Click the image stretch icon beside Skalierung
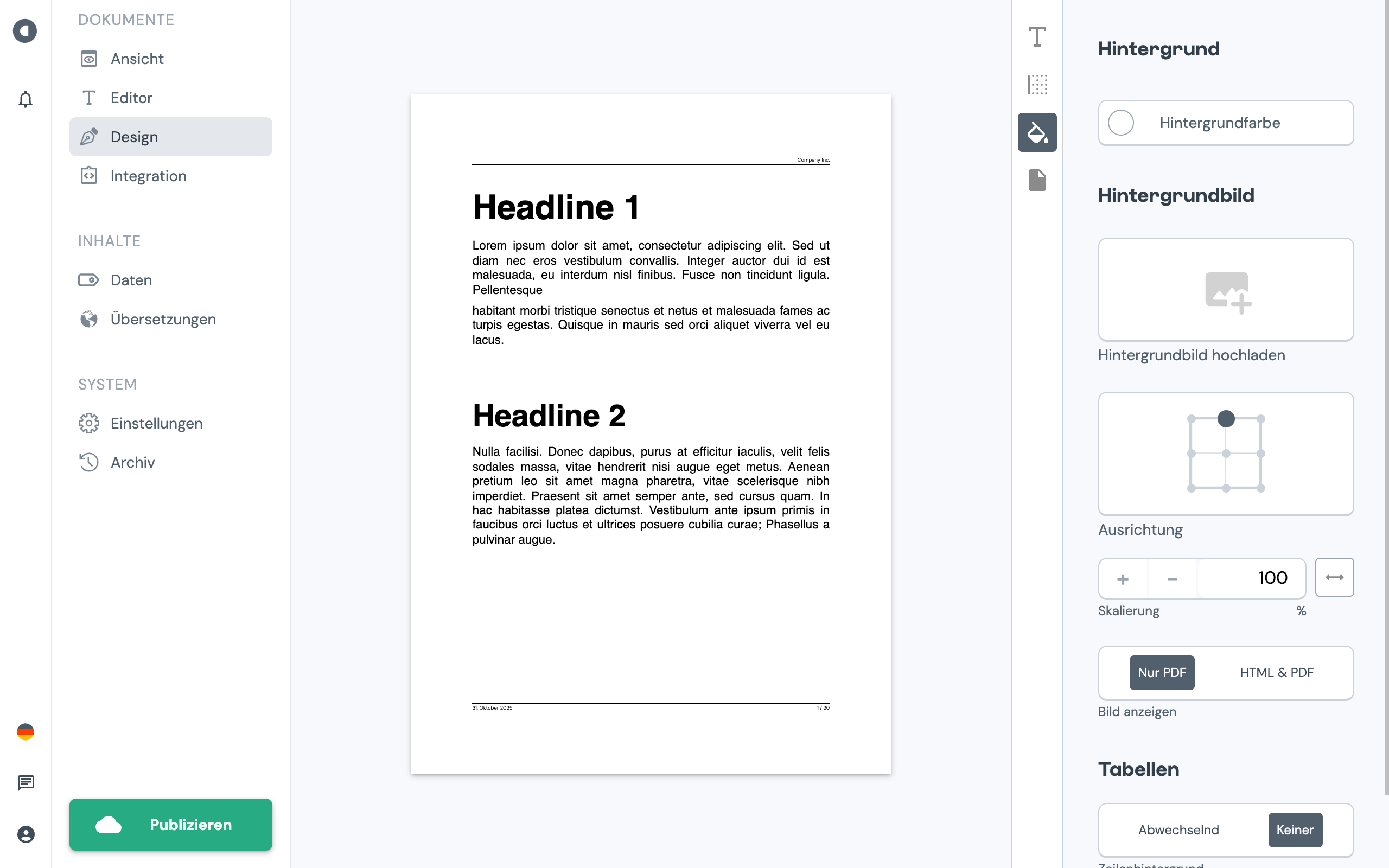Screen dimensions: 1389x868 pos(1335,578)
